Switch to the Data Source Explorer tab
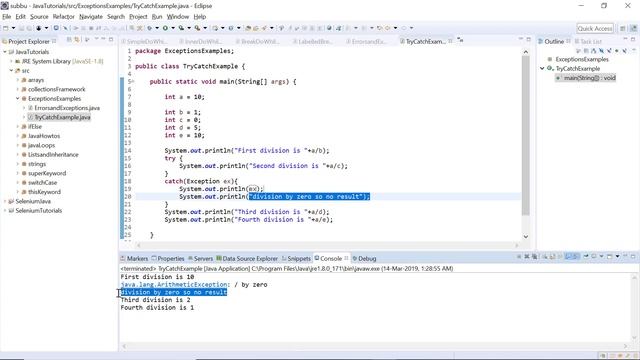 click(247, 258)
